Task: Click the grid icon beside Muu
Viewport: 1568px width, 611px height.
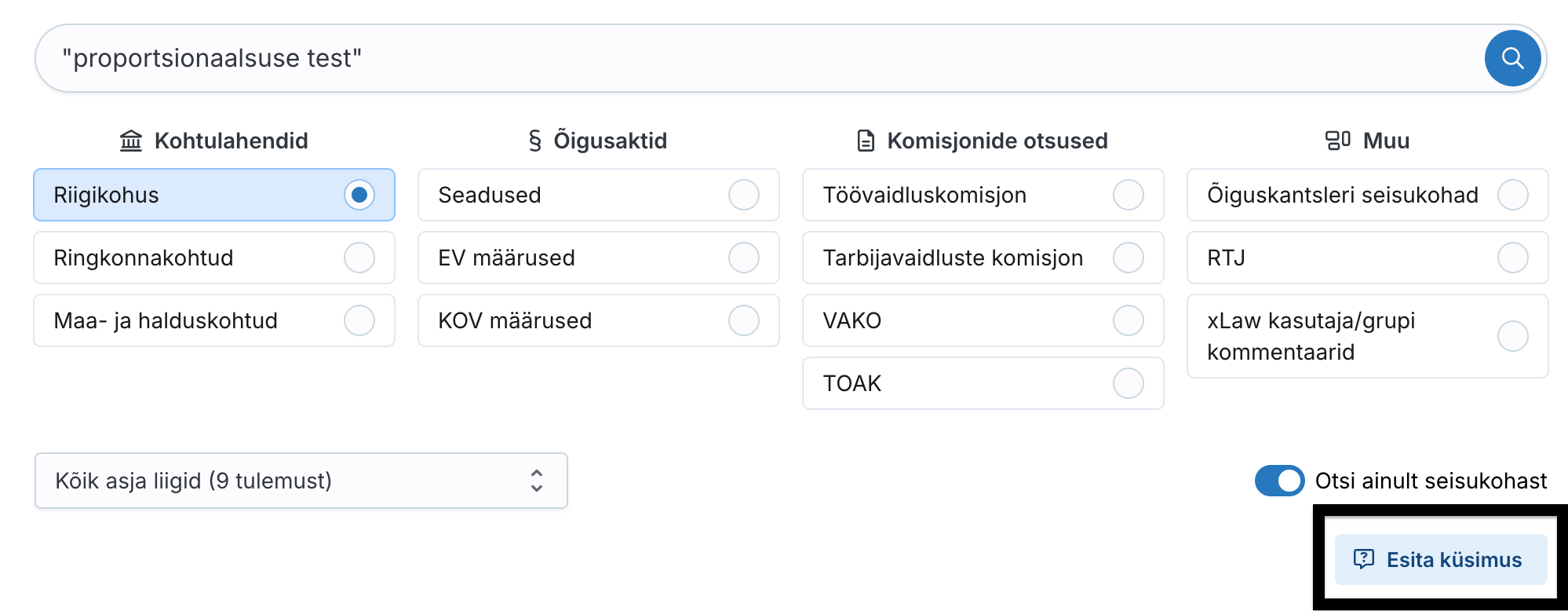Action: point(1339,141)
